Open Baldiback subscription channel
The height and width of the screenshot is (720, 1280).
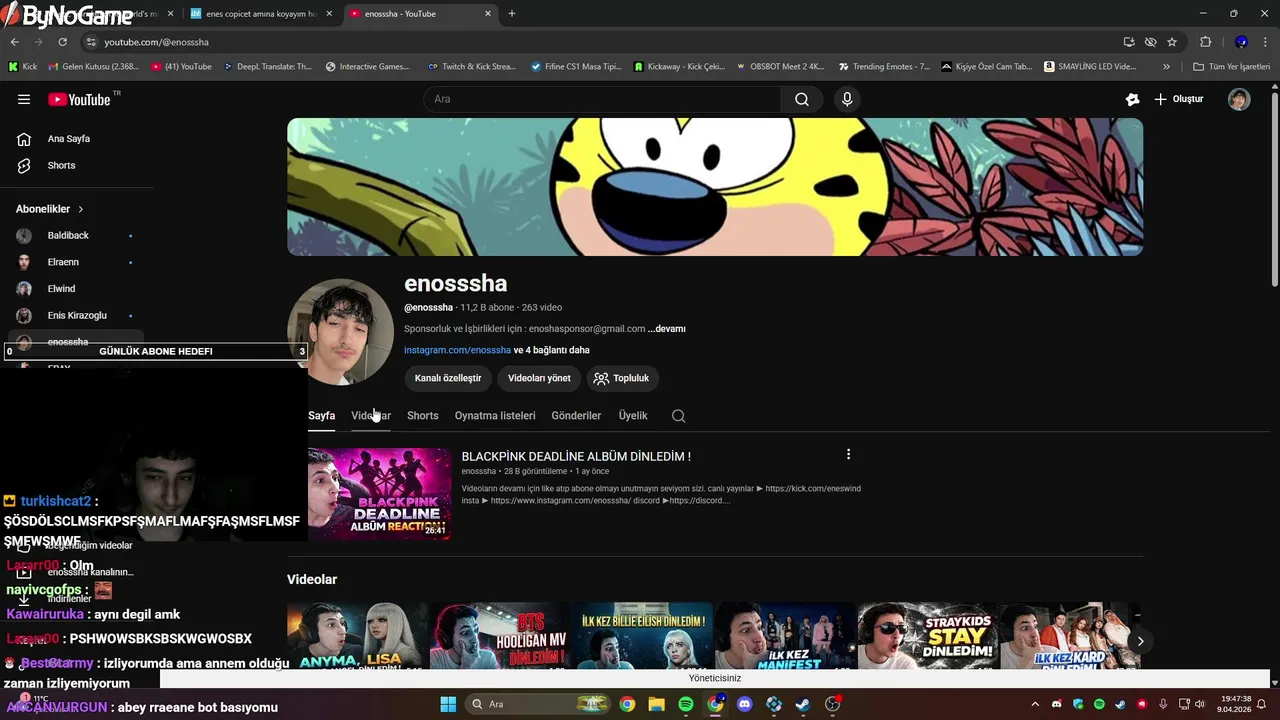coord(75,235)
